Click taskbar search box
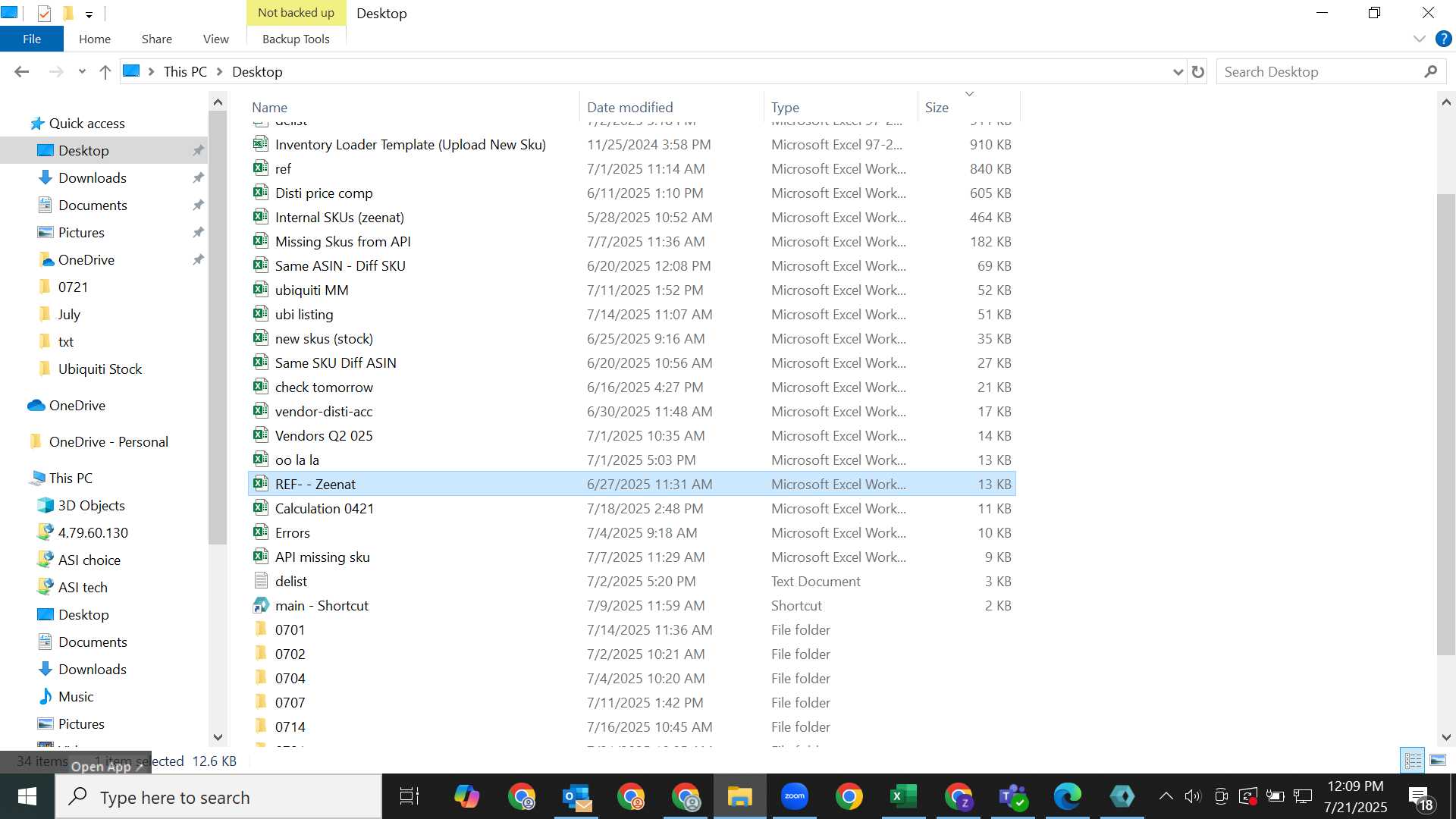This screenshot has height=819, width=1456. (219, 797)
